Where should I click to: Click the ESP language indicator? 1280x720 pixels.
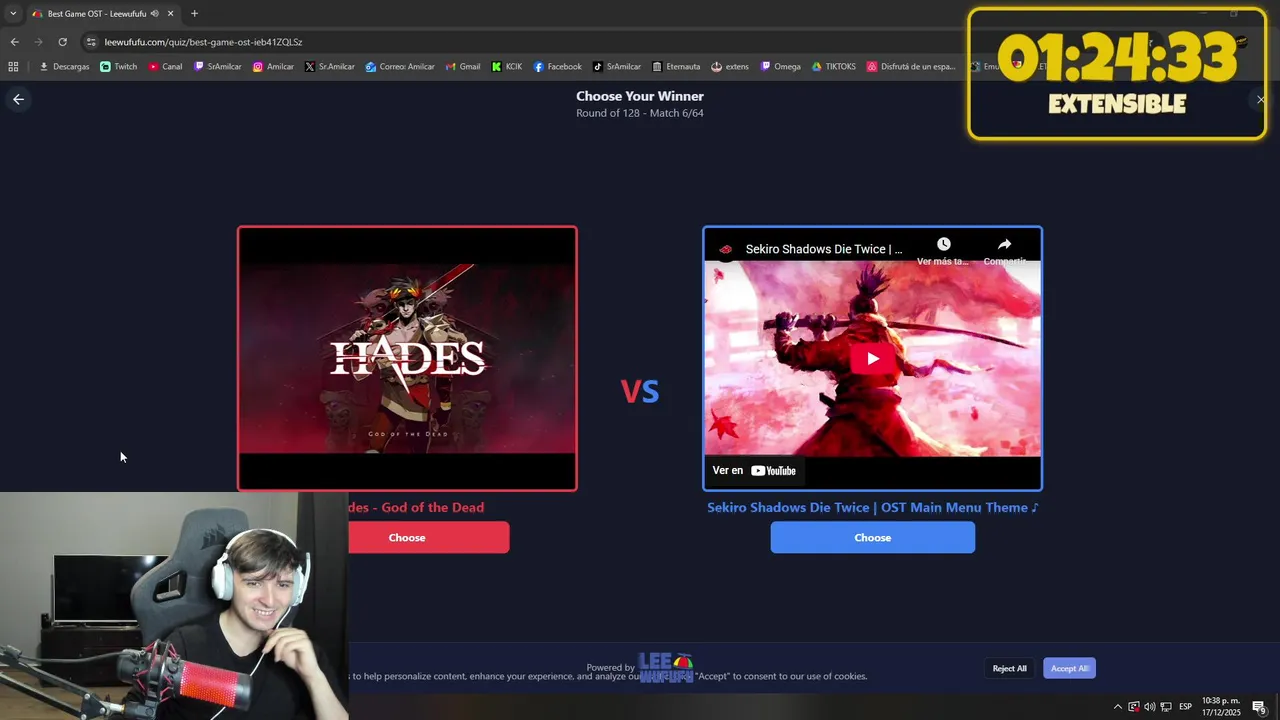(1186, 707)
